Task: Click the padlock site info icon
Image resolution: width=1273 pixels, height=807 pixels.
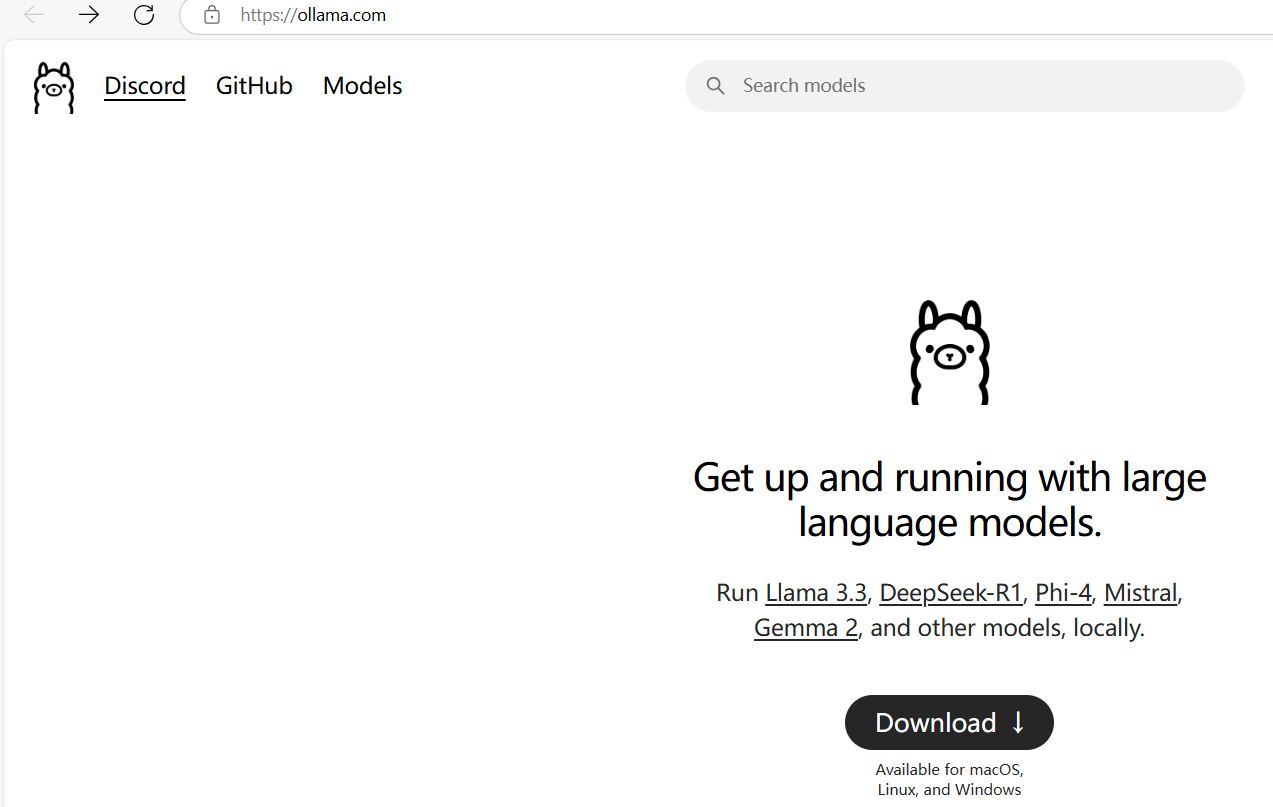Action: [211, 15]
